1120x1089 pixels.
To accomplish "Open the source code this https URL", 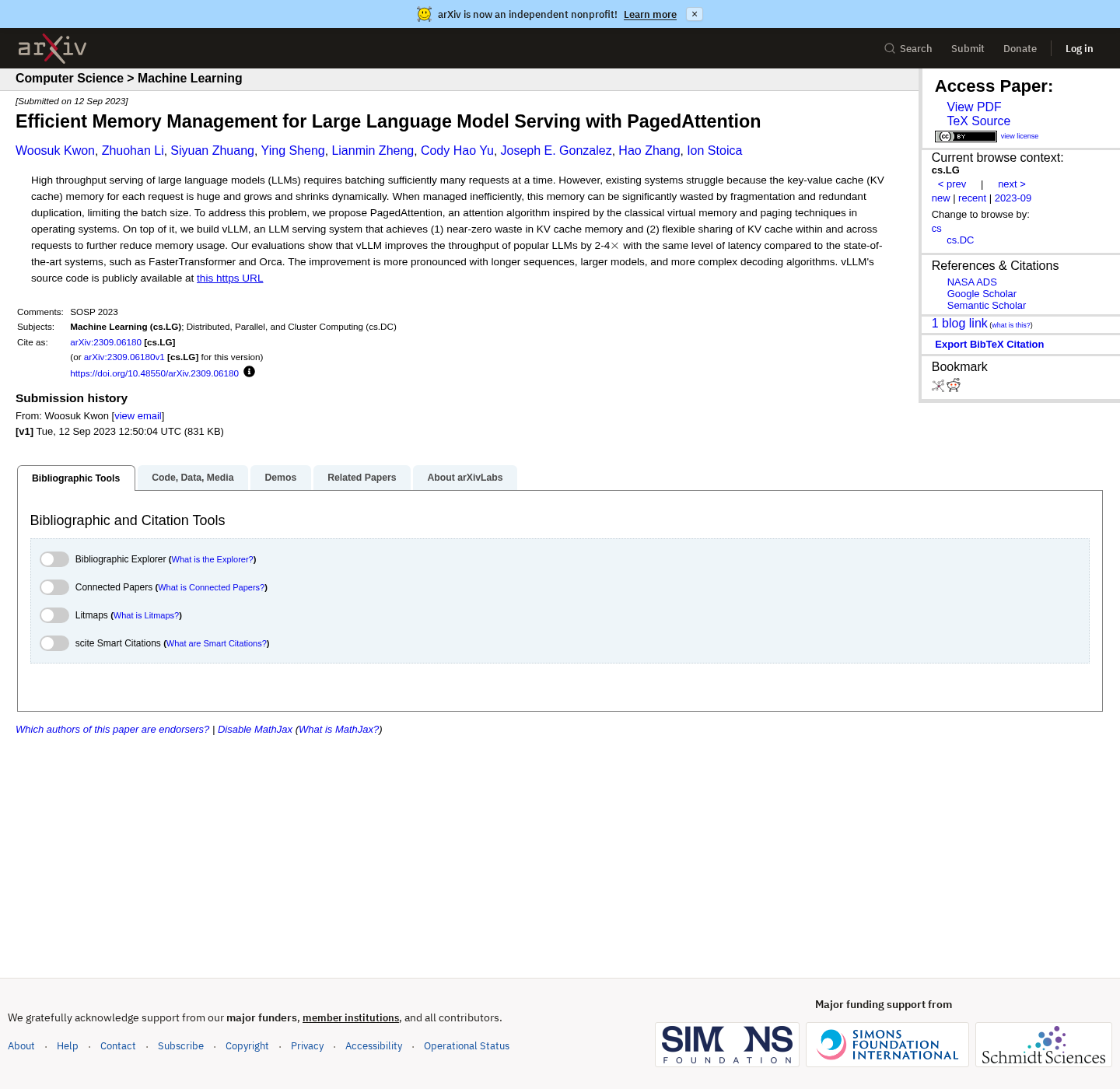I will 229,278.
